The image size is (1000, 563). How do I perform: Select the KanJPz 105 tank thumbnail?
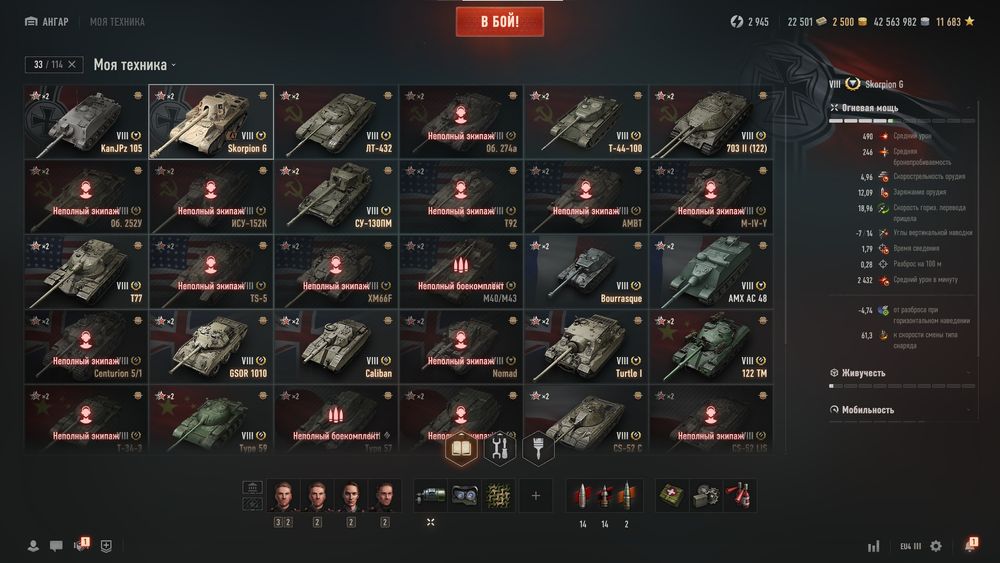pos(86,122)
